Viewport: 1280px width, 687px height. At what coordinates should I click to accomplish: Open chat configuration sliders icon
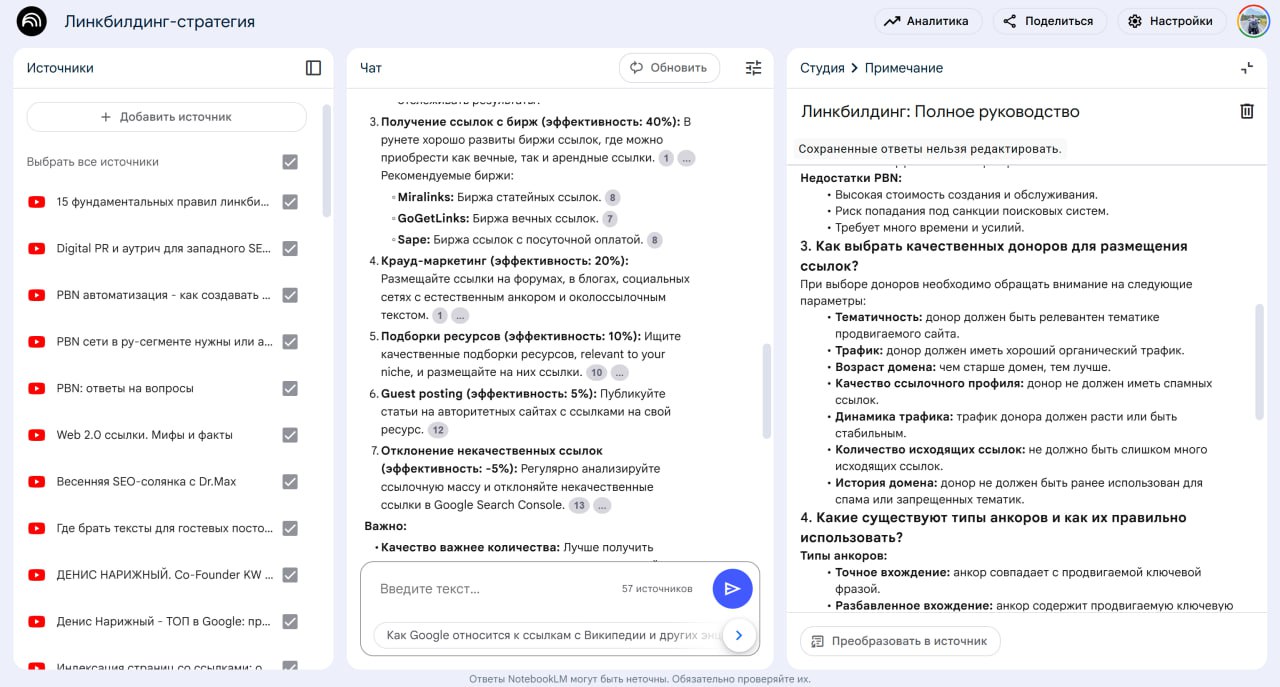[x=753, y=68]
